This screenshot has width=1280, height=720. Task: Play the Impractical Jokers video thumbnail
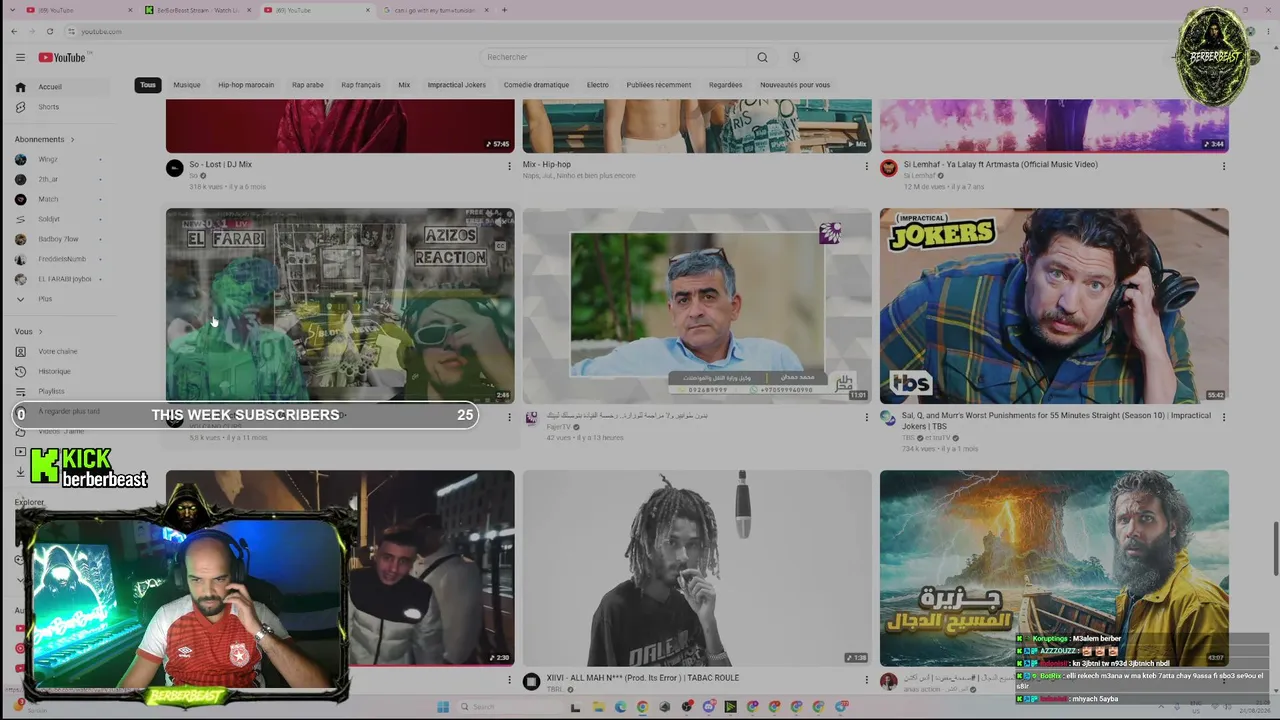point(1054,306)
